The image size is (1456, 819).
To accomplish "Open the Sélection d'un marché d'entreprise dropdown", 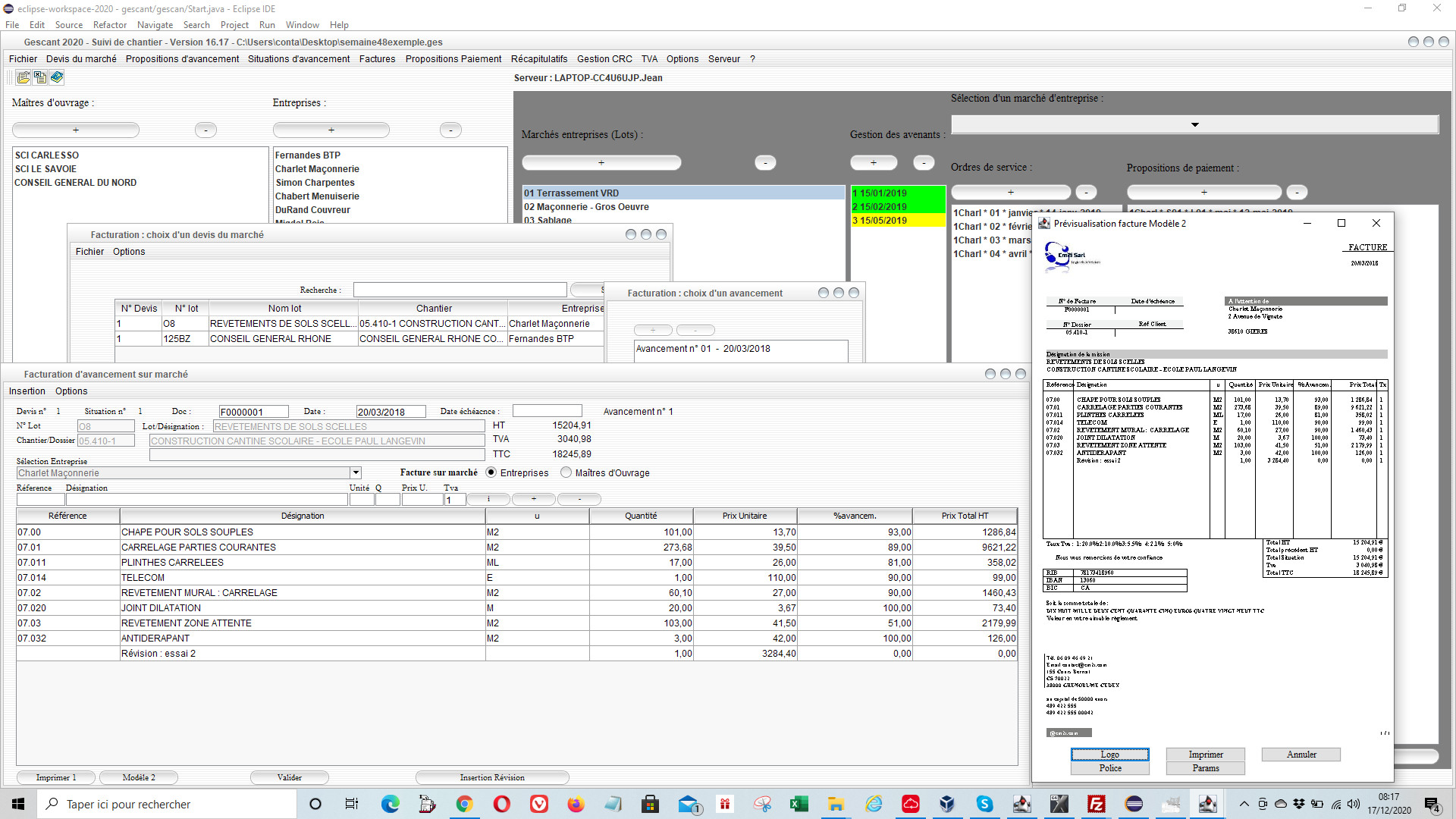I will coord(1194,124).
